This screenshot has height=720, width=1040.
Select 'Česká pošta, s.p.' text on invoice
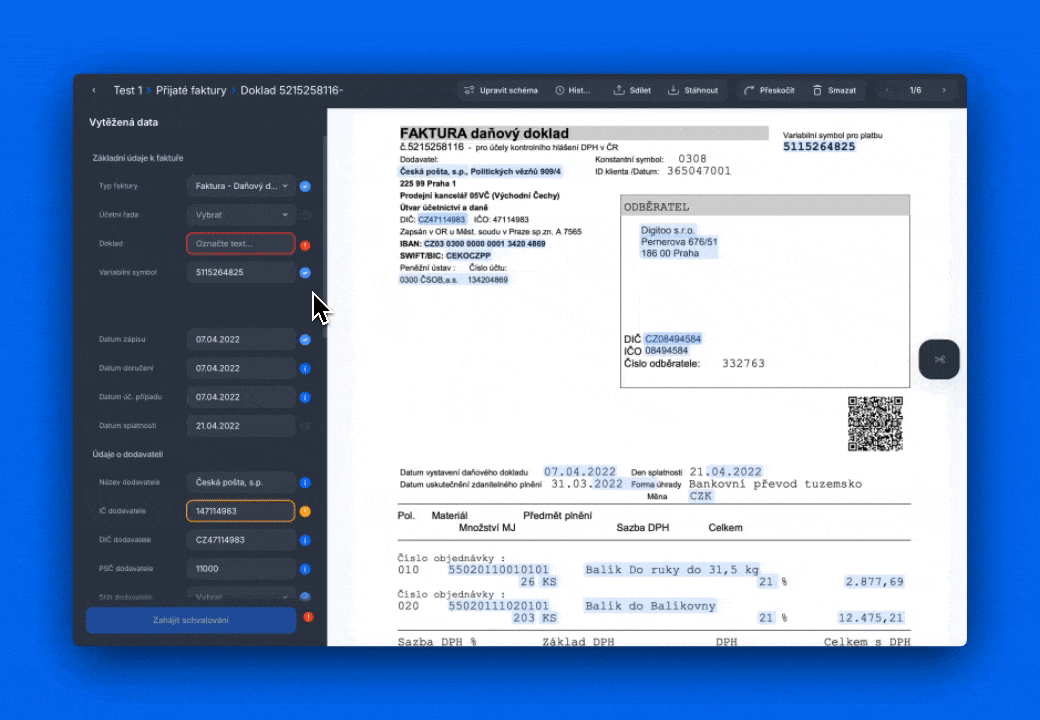tap(433, 172)
